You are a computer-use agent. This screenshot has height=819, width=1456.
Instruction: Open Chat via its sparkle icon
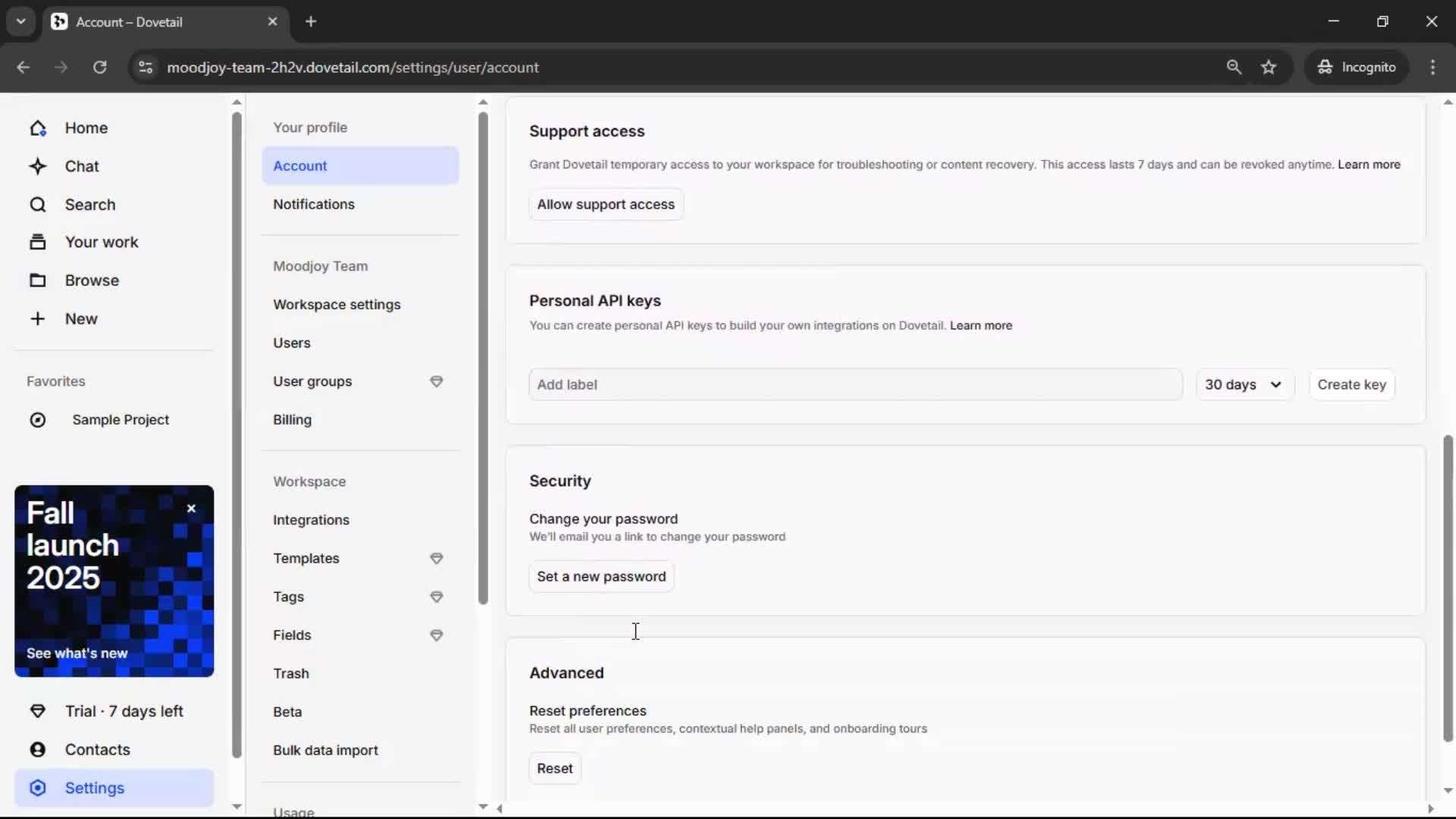pyautogui.click(x=38, y=166)
